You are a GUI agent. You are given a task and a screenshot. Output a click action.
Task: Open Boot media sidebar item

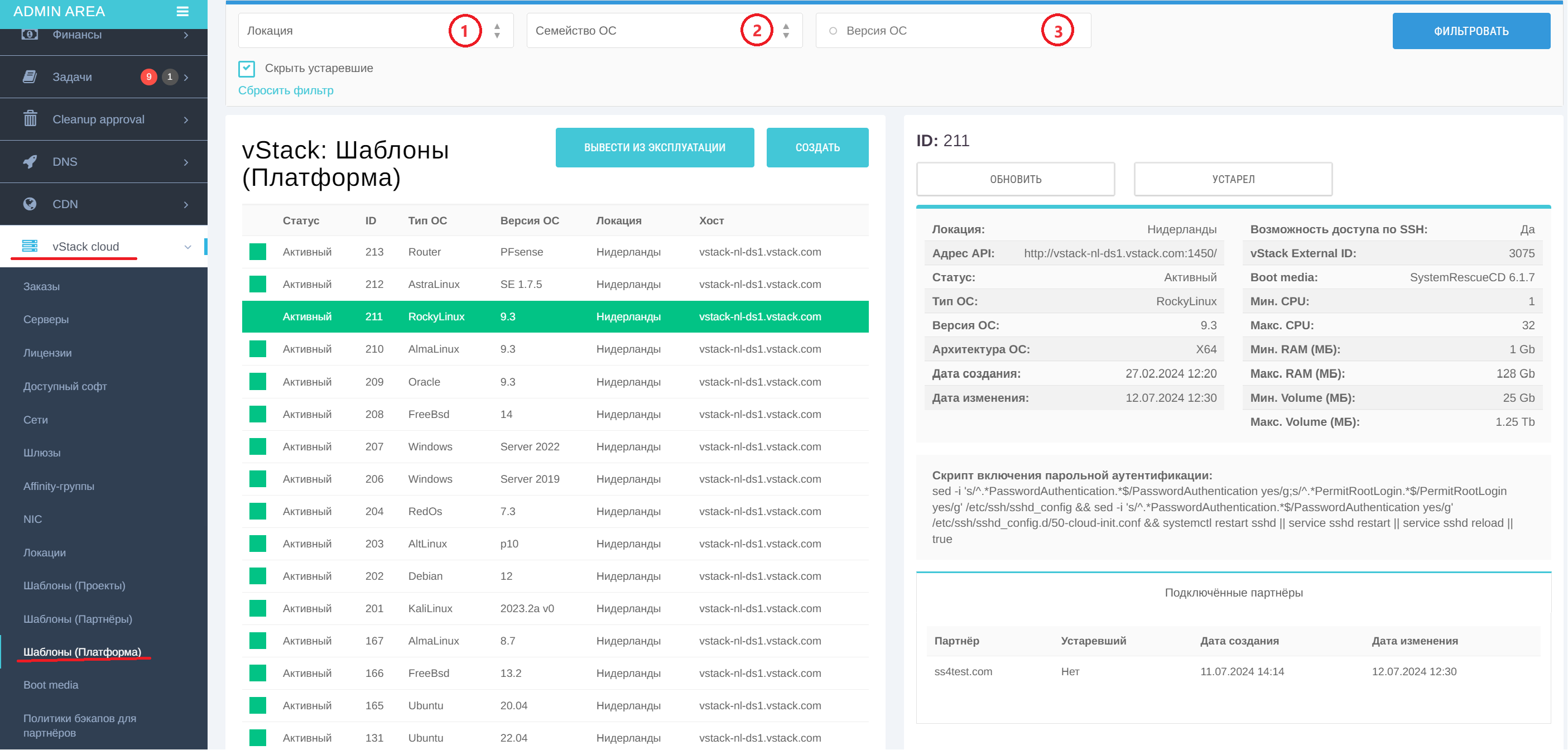pos(51,684)
